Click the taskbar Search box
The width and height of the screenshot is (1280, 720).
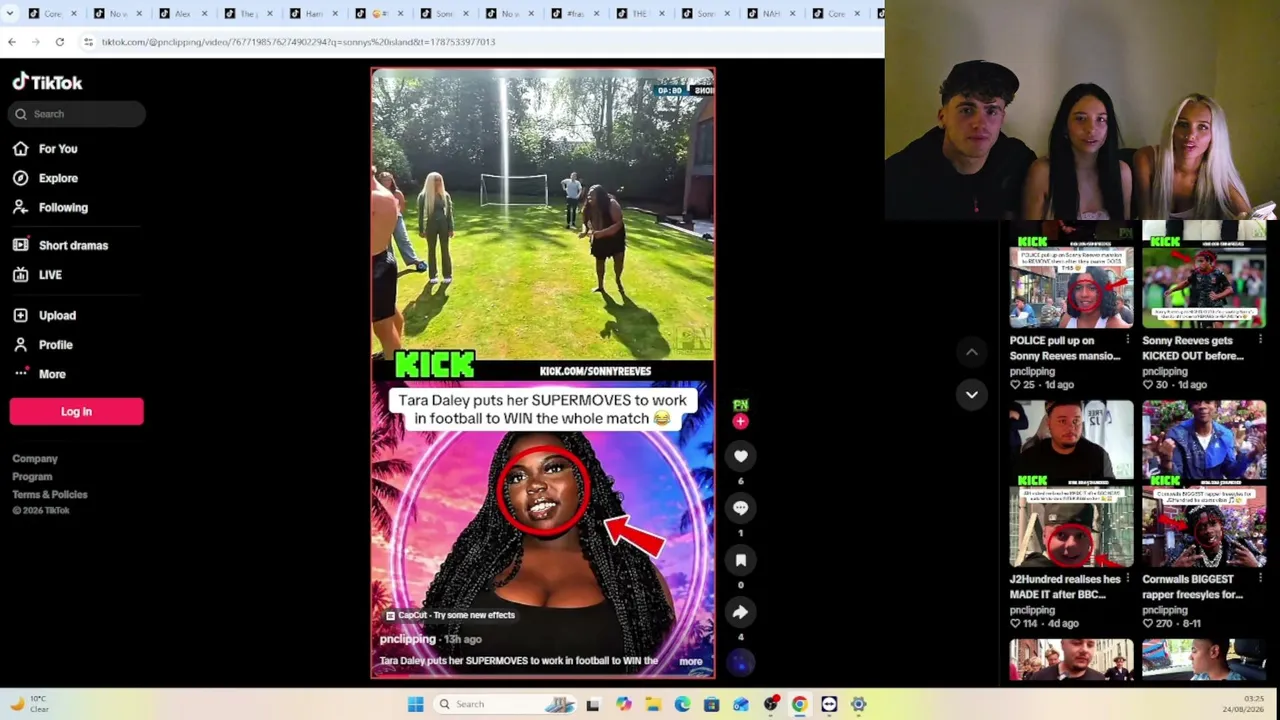coord(505,704)
